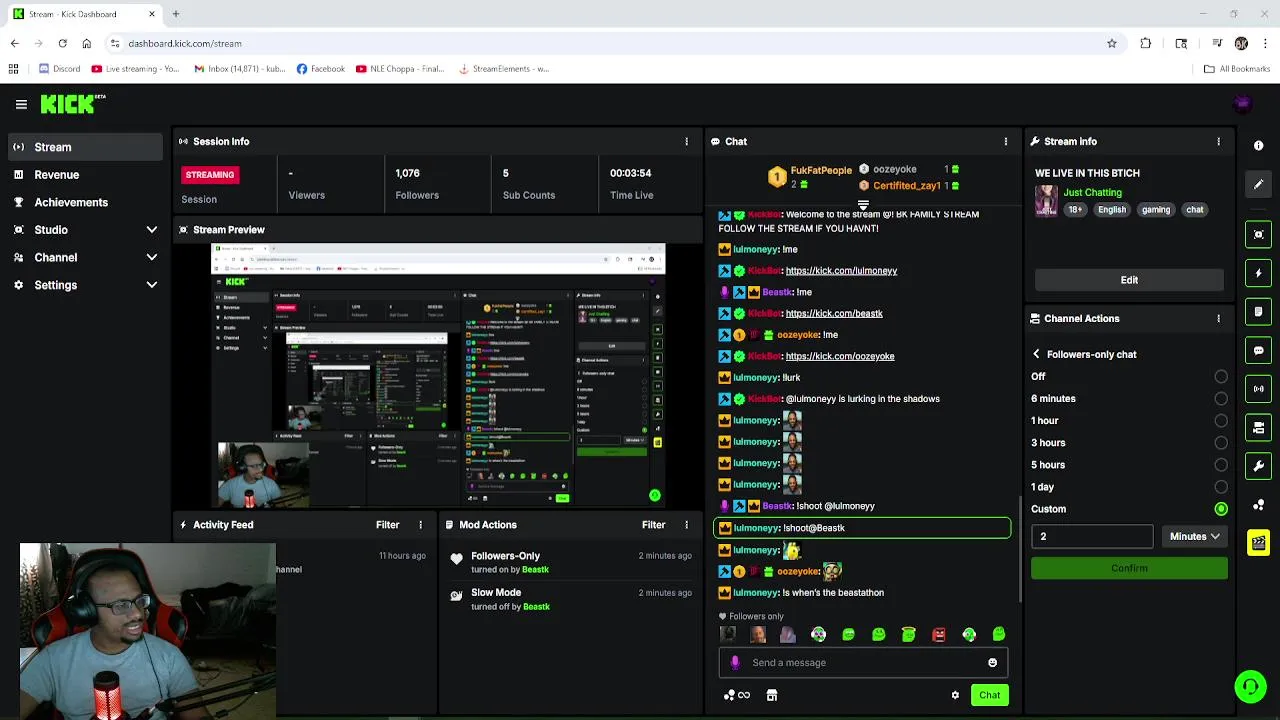Viewport: 1280px width, 720px height.
Task: Select the Custom radio button
Action: (x=1221, y=509)
